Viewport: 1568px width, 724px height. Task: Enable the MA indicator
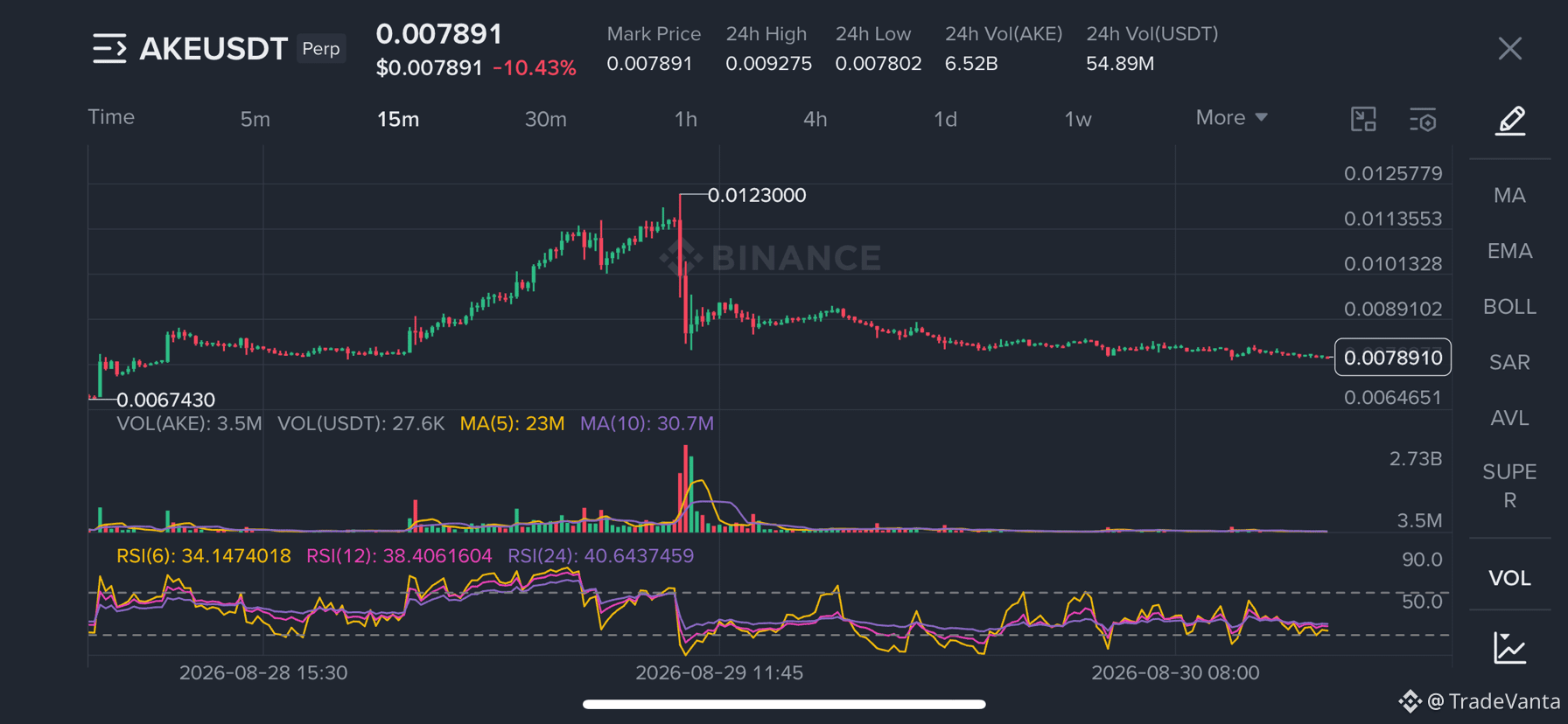click(x=1509, y=195)
